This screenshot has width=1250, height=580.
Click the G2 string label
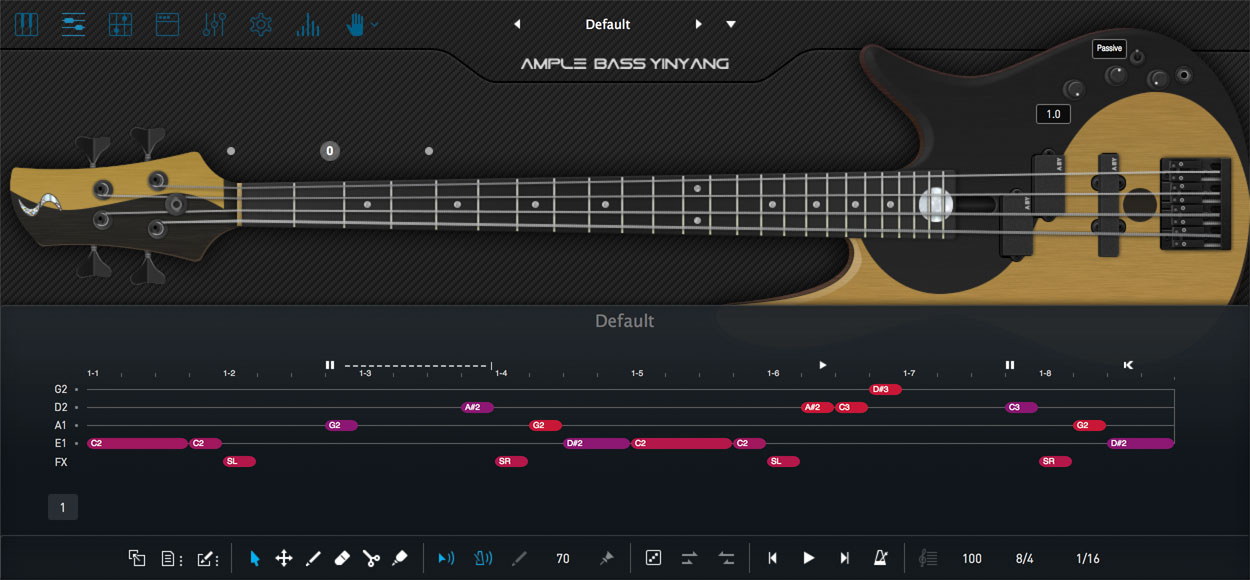pos(61,390)
